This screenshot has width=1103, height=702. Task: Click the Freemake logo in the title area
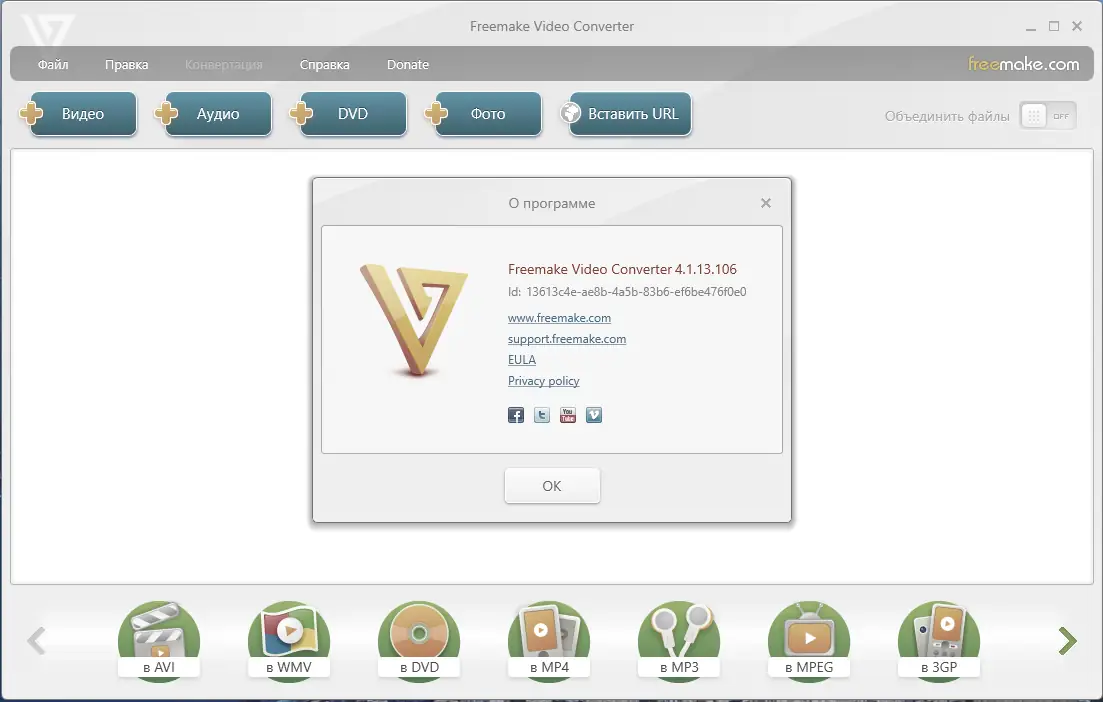click(x=47, y=26)
